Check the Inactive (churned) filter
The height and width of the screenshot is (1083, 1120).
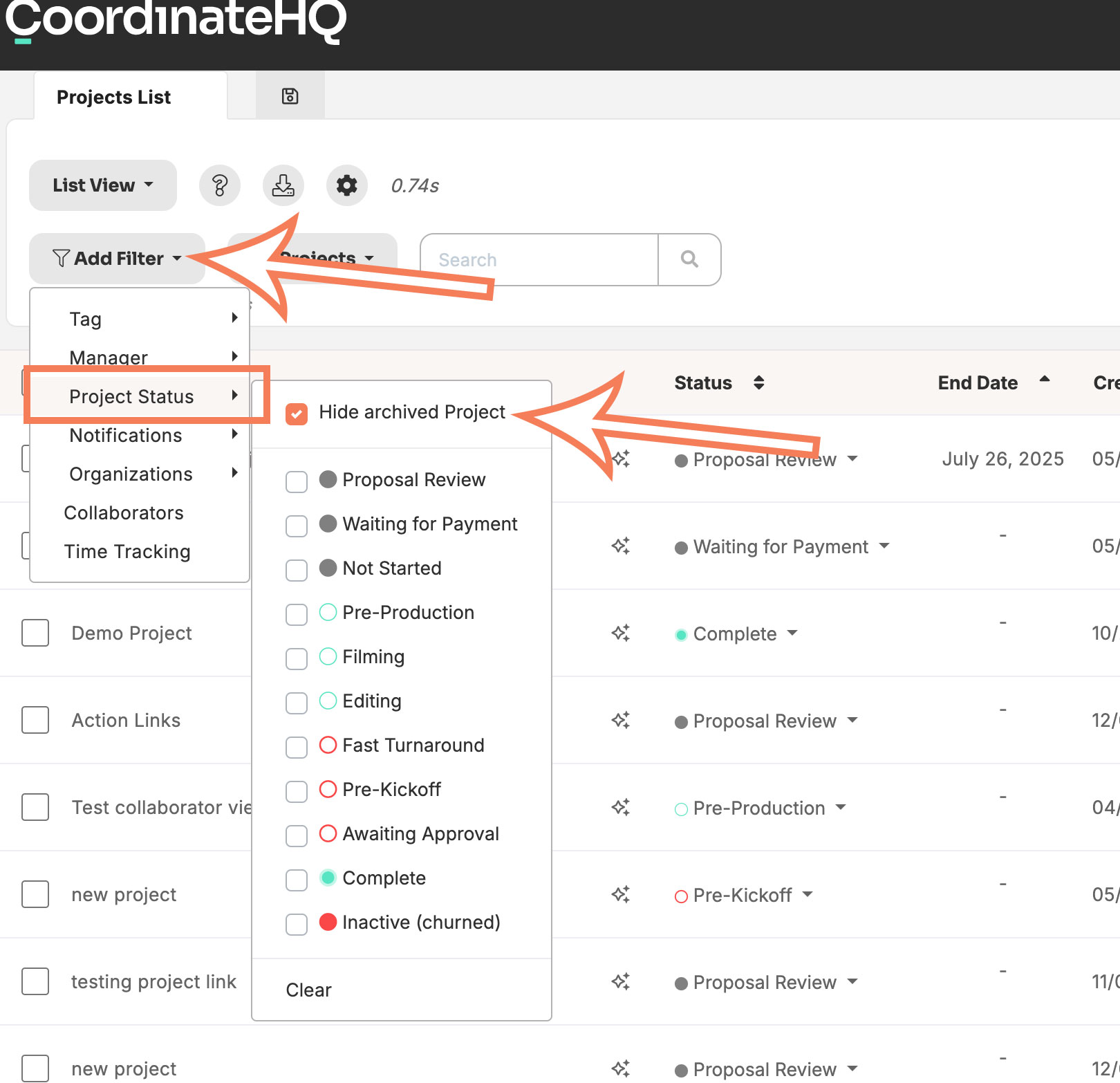(297, 924)
